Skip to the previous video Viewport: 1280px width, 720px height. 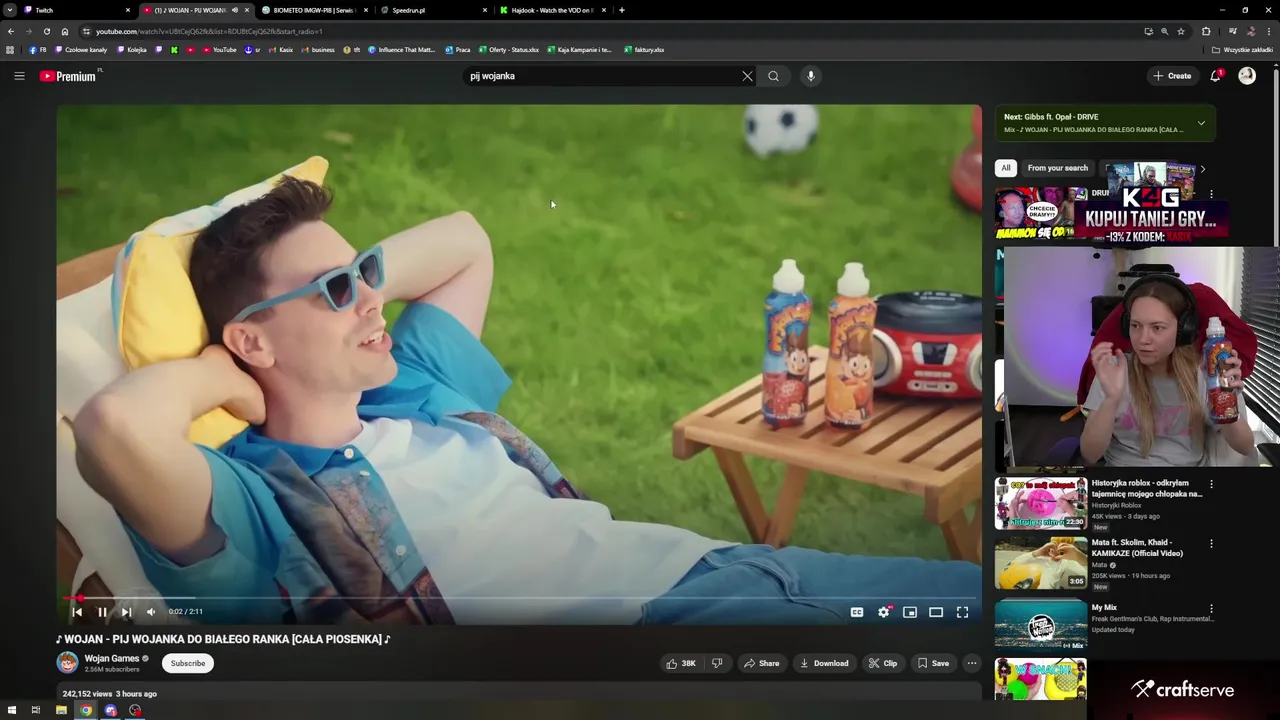click(x=77, y=612)
